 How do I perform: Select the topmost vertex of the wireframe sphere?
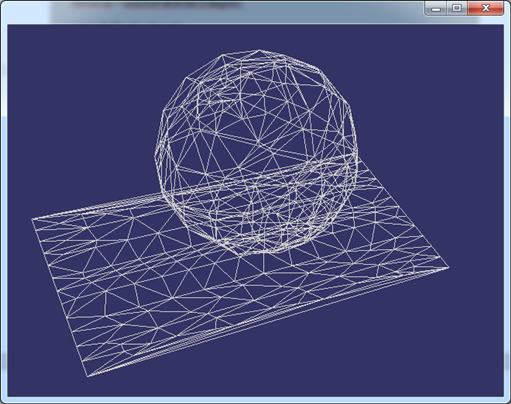pos(260,50)
